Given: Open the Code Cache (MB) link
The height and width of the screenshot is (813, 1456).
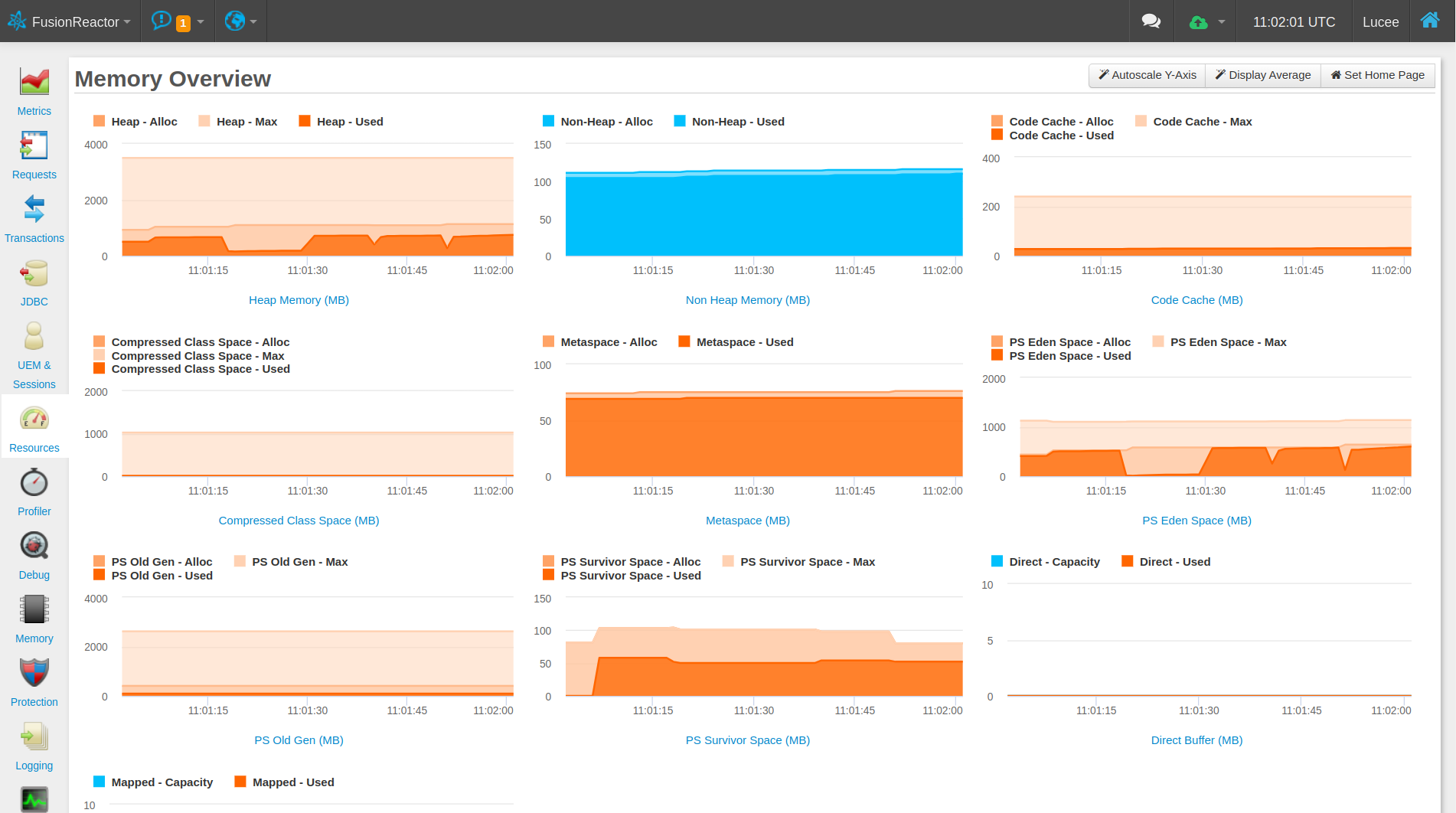Looking at the screenshot, I should (x=1197, y=300).
